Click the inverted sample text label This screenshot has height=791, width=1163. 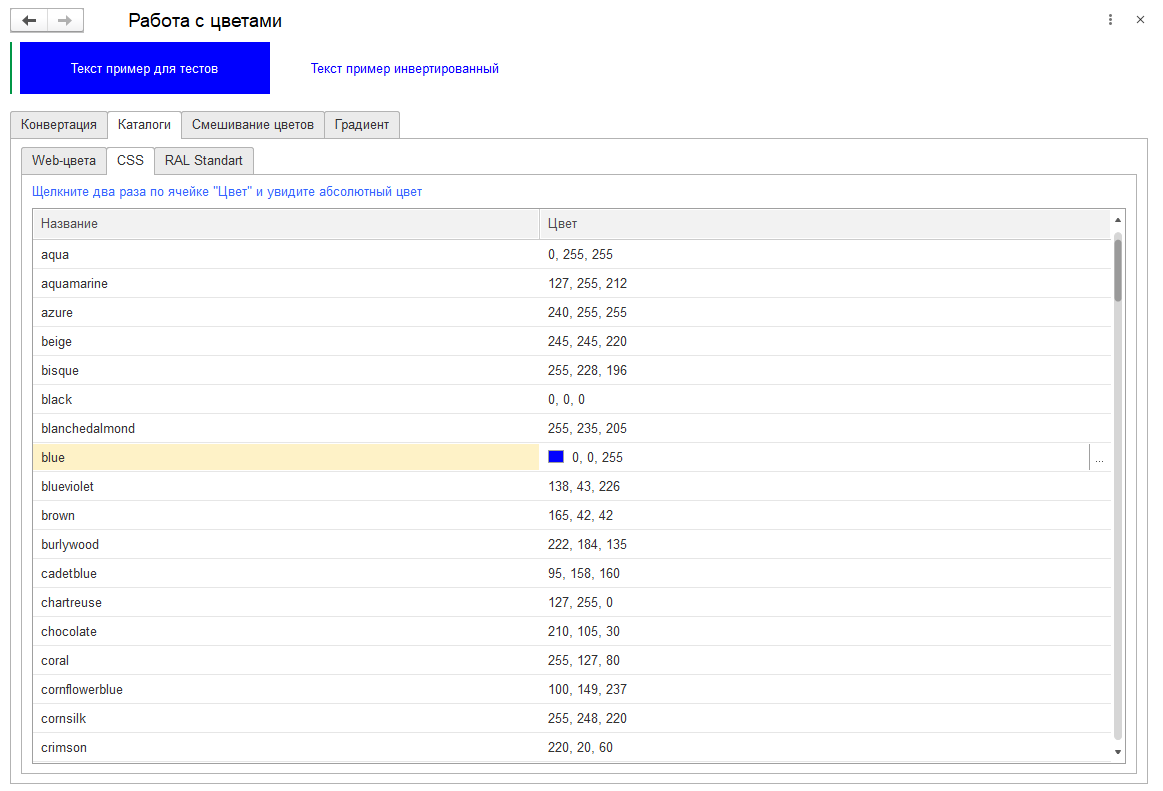(404, 69)
